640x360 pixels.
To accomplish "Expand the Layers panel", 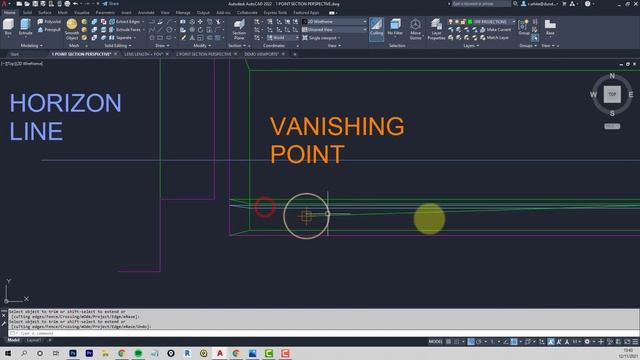I will pyautogui.click(x=471, y=46).
